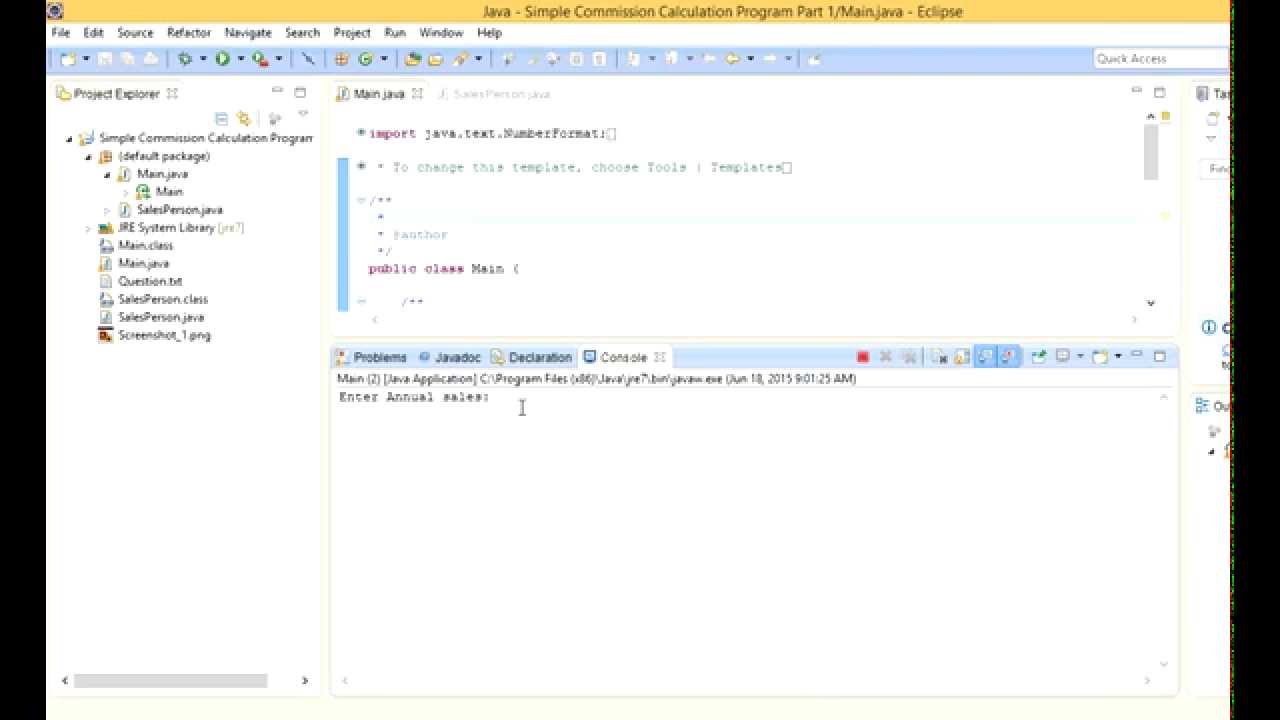This screenshot has height=720, width=1280.
Task: Click Link with Editor icon in Project Explorer
Action: click(x=243, y=118)
